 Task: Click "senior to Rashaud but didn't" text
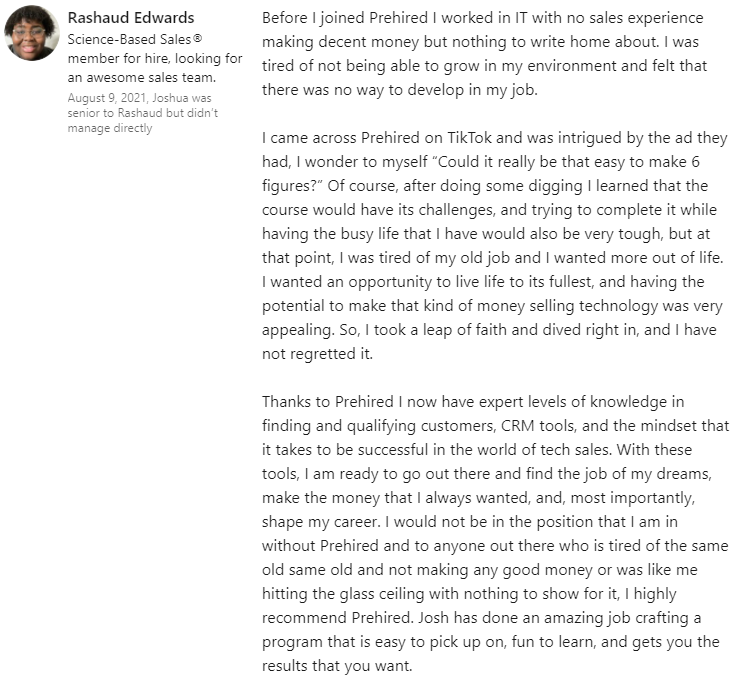click(142, 113)
